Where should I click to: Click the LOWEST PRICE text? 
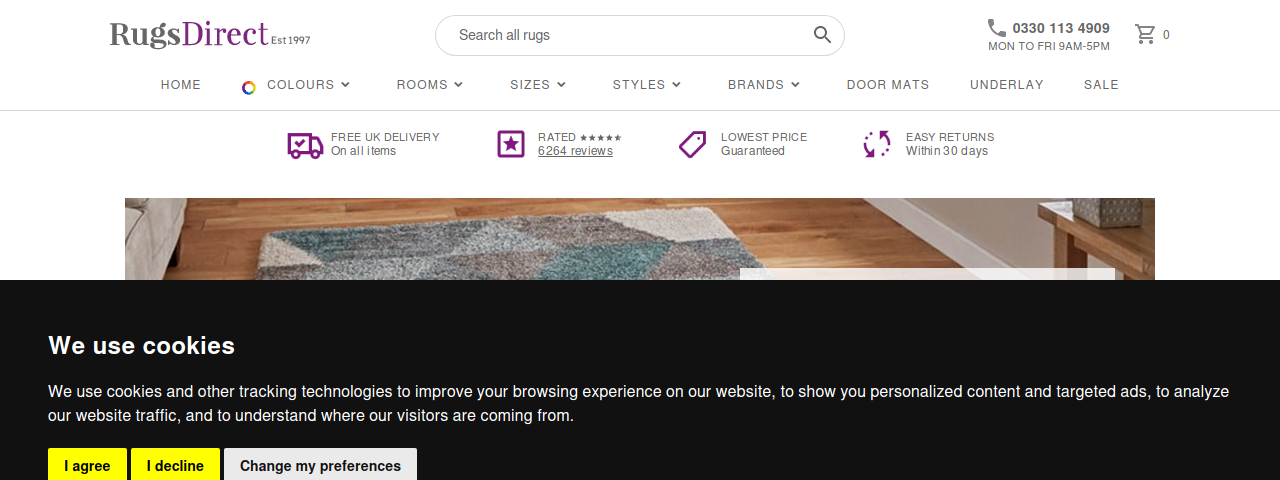pyautogui.click(x=764, y=137)
